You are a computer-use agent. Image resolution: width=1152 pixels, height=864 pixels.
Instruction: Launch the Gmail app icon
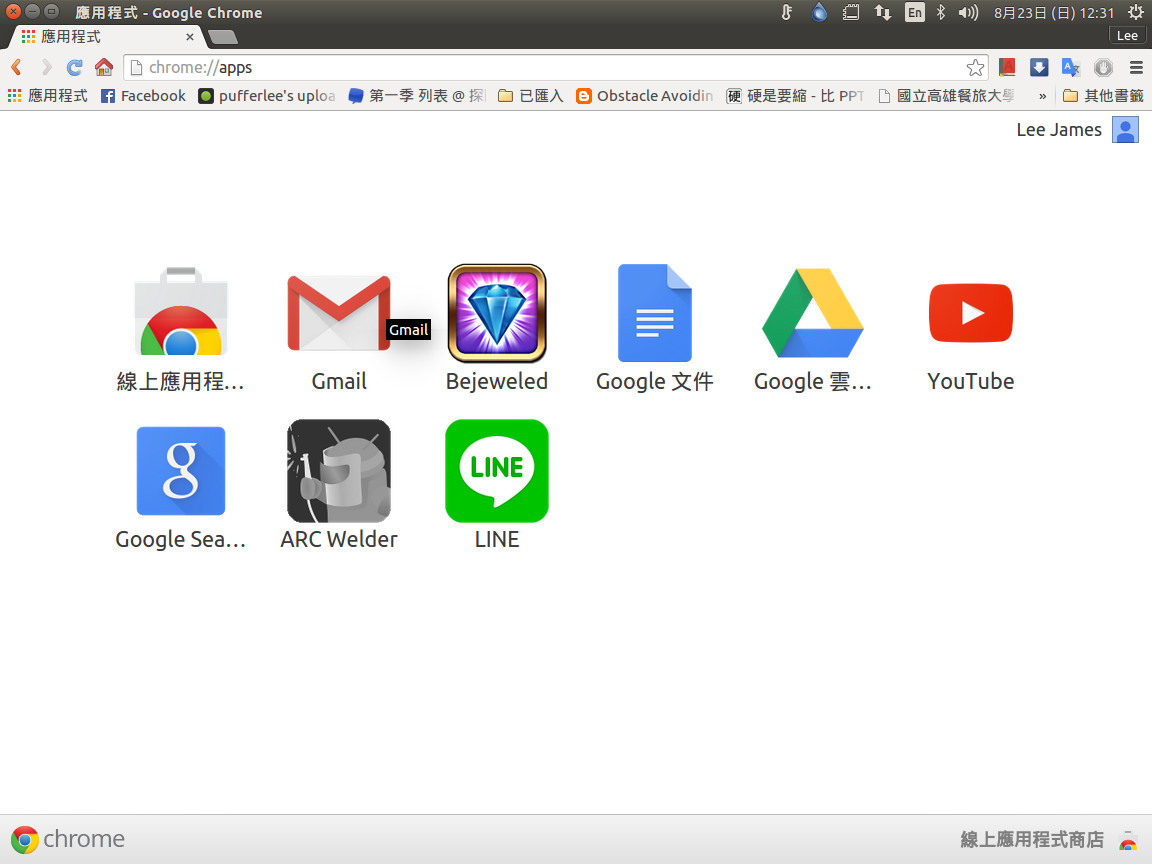[x=339, y=313]
